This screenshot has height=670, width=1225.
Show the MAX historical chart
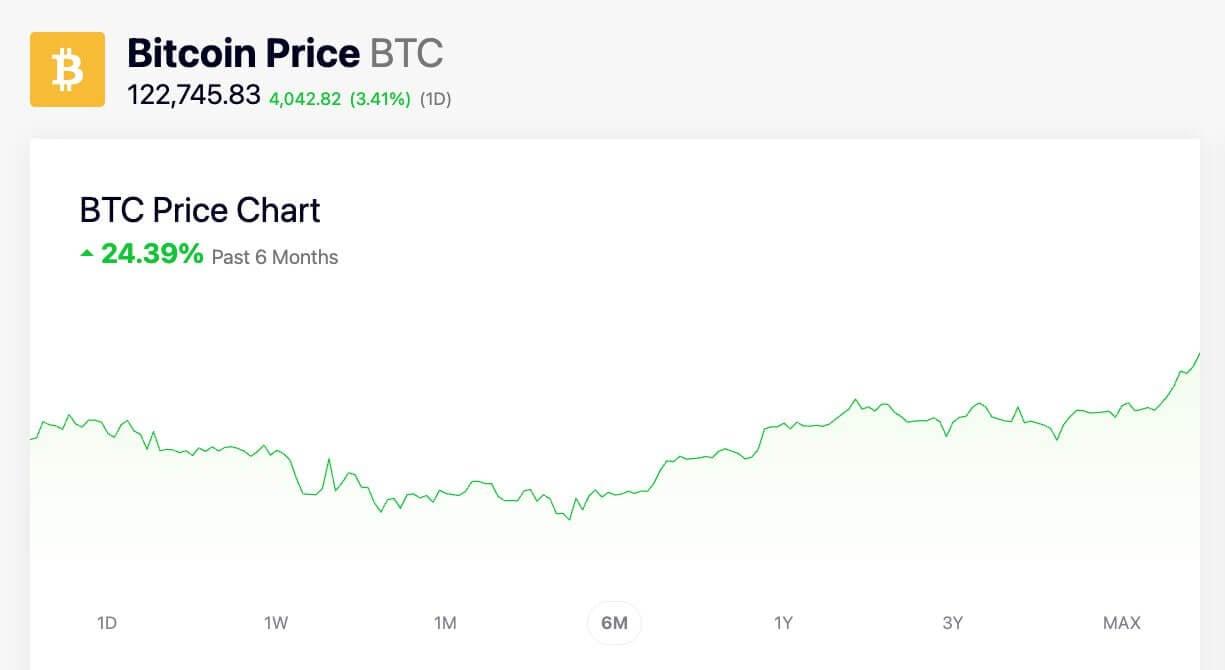click(x=1122, y=622)
